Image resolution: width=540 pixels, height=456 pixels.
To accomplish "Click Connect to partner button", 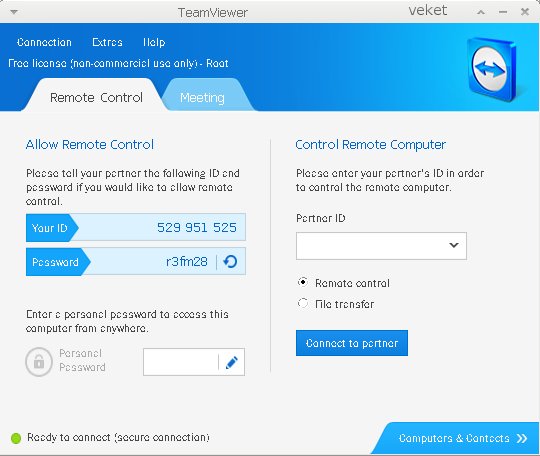I will (352, 343).
